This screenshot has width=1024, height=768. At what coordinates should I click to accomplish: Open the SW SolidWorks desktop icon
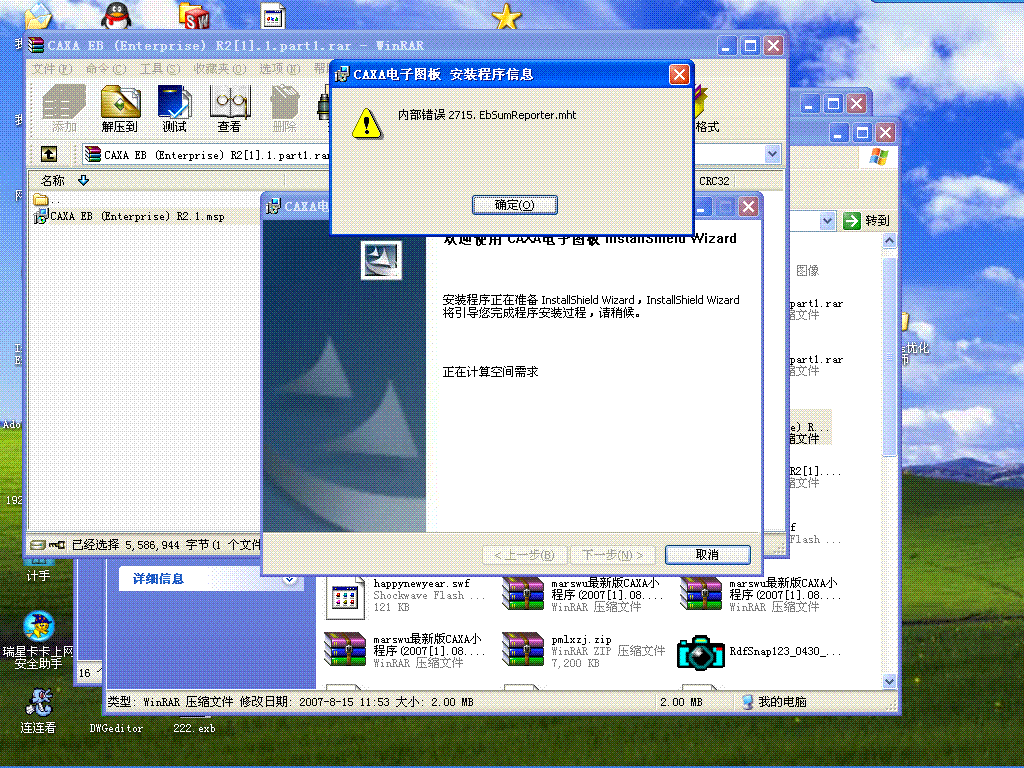point(194,16)
